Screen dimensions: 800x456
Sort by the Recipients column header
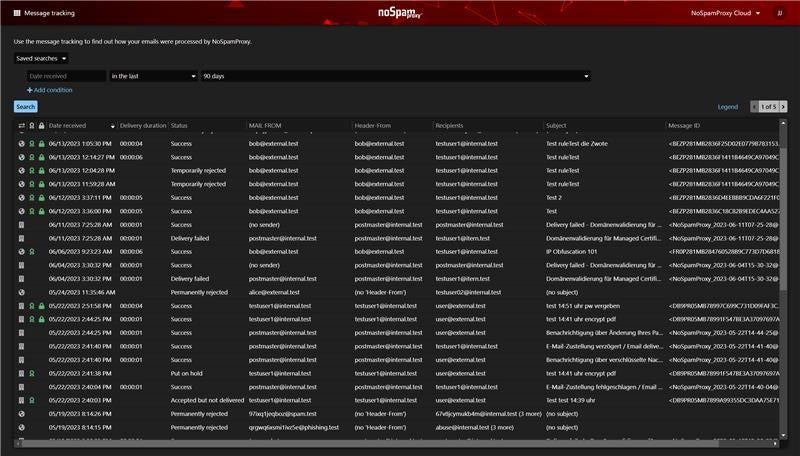click(x=449, y=125)
